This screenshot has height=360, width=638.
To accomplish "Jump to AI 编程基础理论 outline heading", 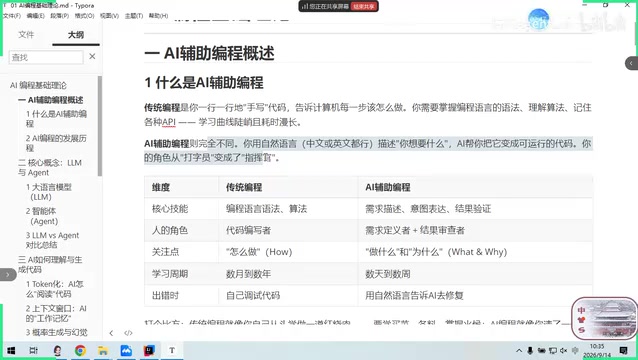I will pyautogui.click(x=38, y=85).
